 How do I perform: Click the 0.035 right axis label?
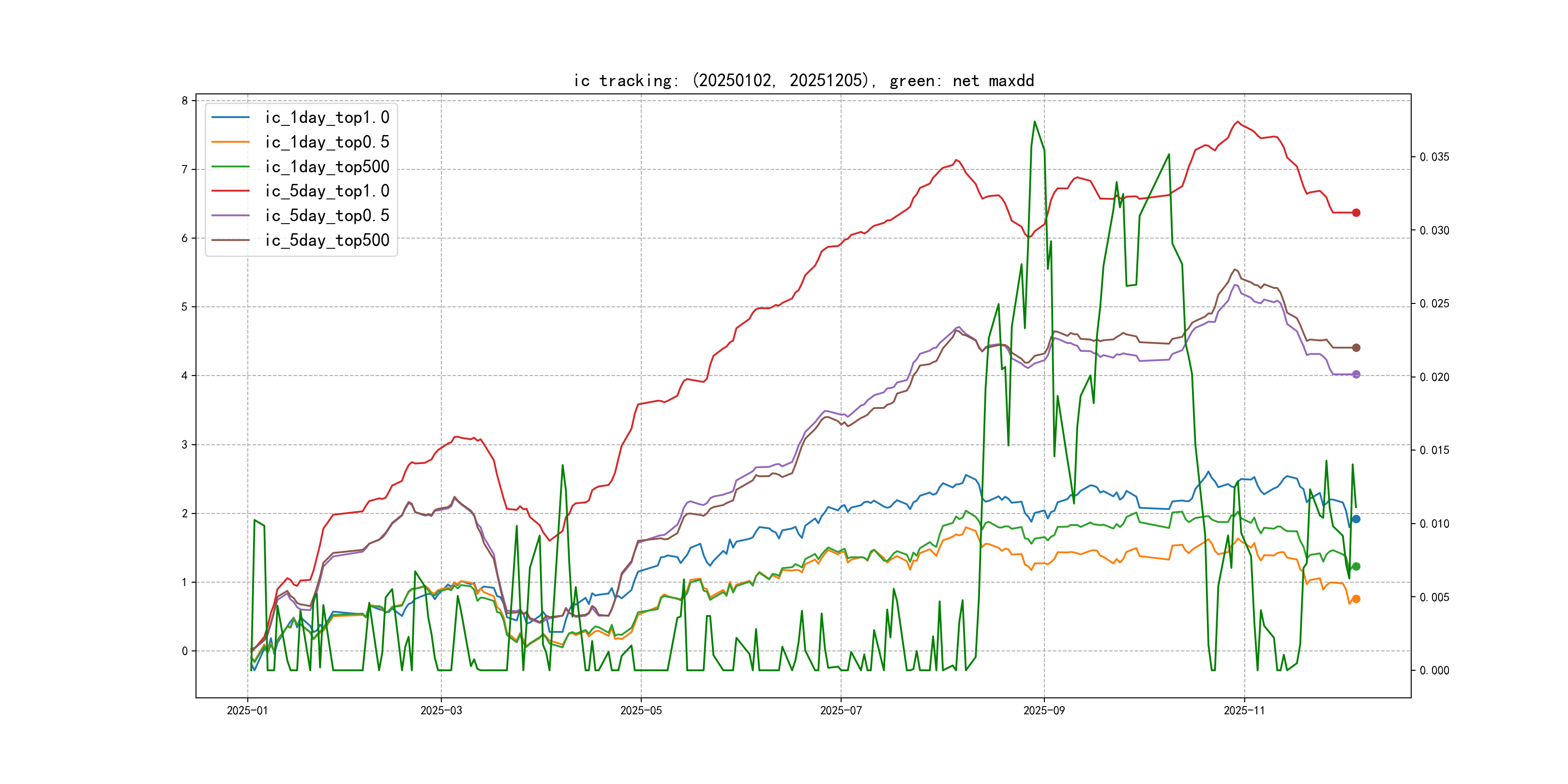point(1434,157)
